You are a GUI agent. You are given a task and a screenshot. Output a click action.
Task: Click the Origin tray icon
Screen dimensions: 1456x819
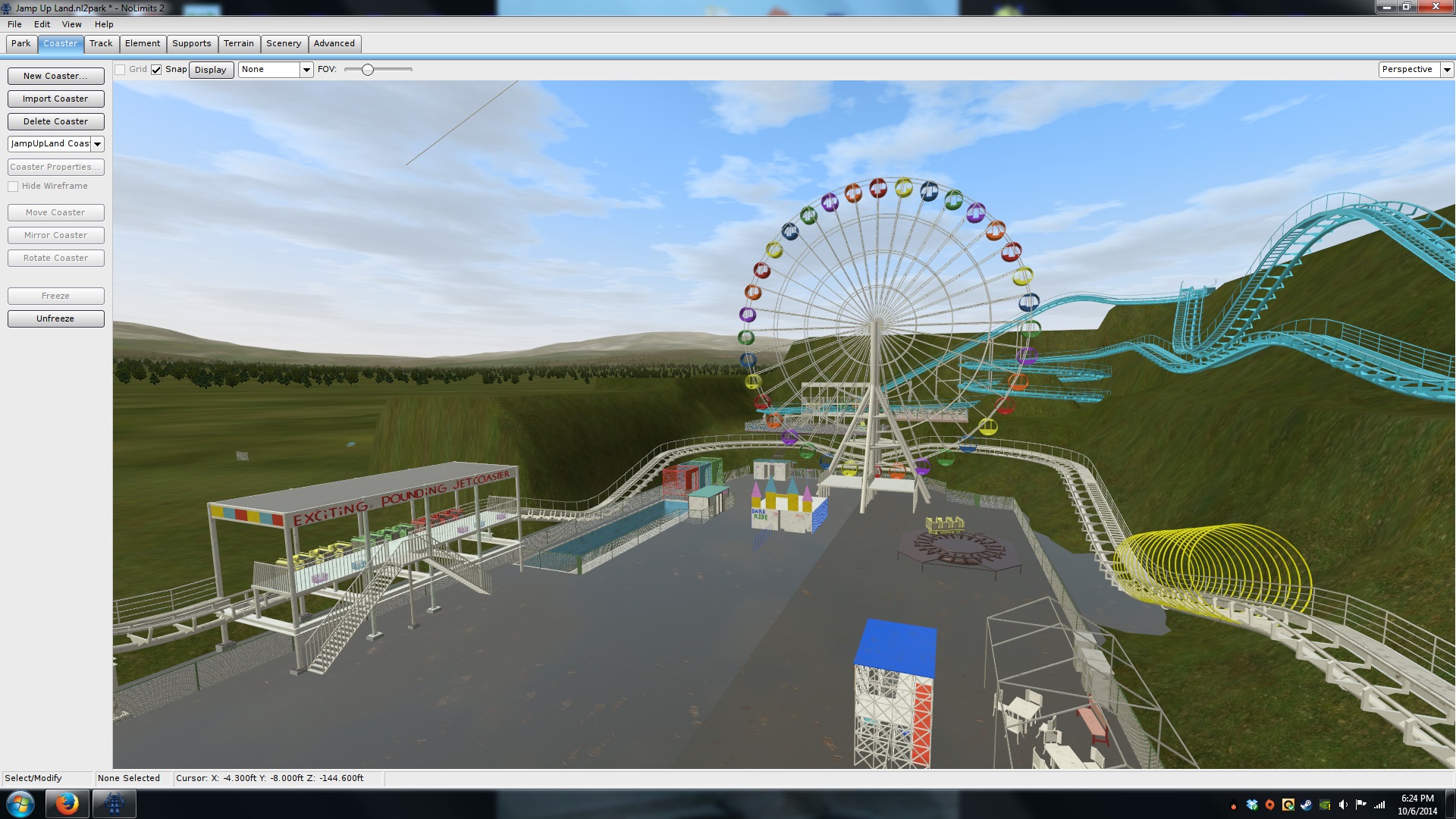[1270, 805]
